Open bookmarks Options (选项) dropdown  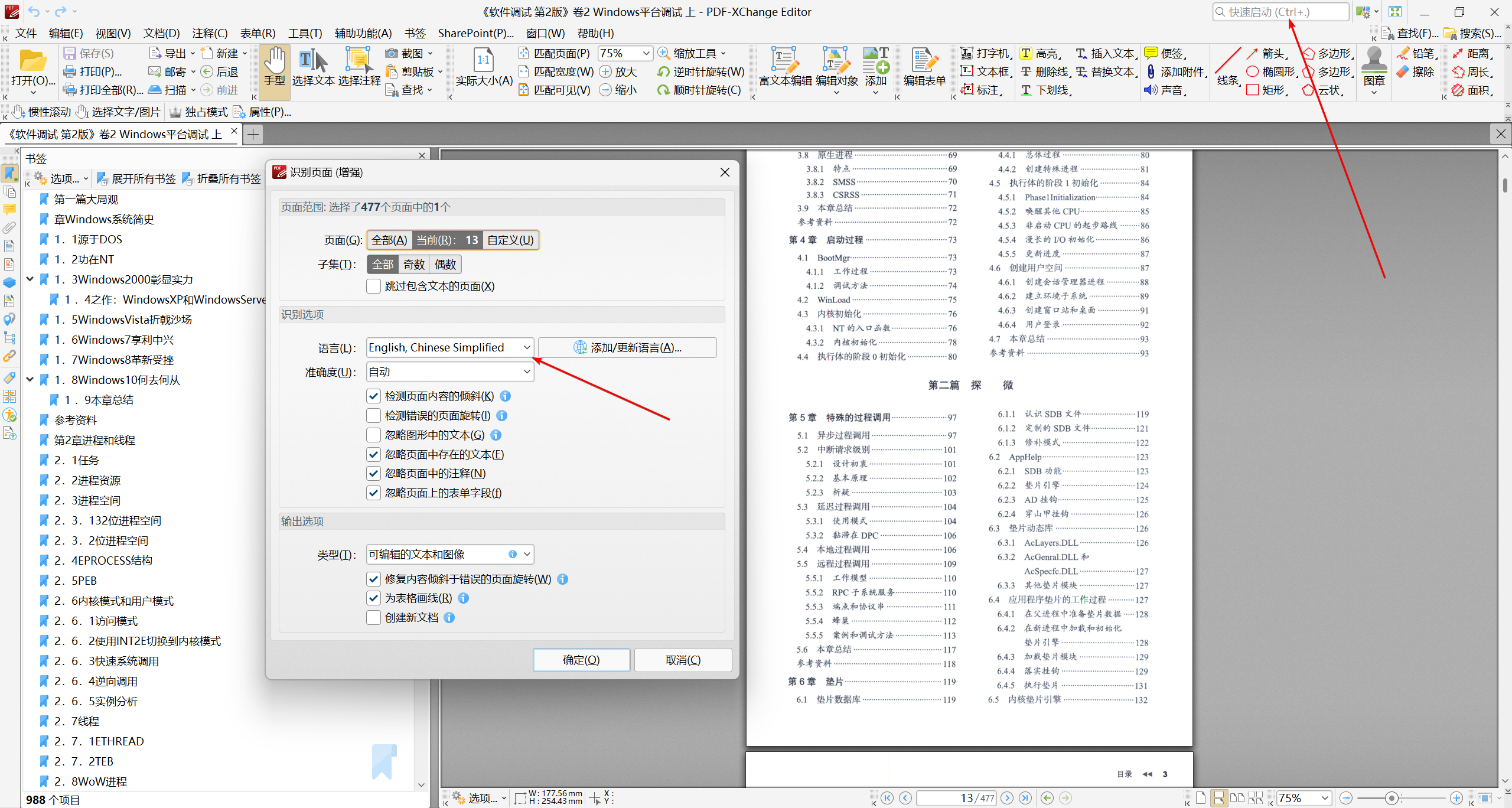[61, 178]
